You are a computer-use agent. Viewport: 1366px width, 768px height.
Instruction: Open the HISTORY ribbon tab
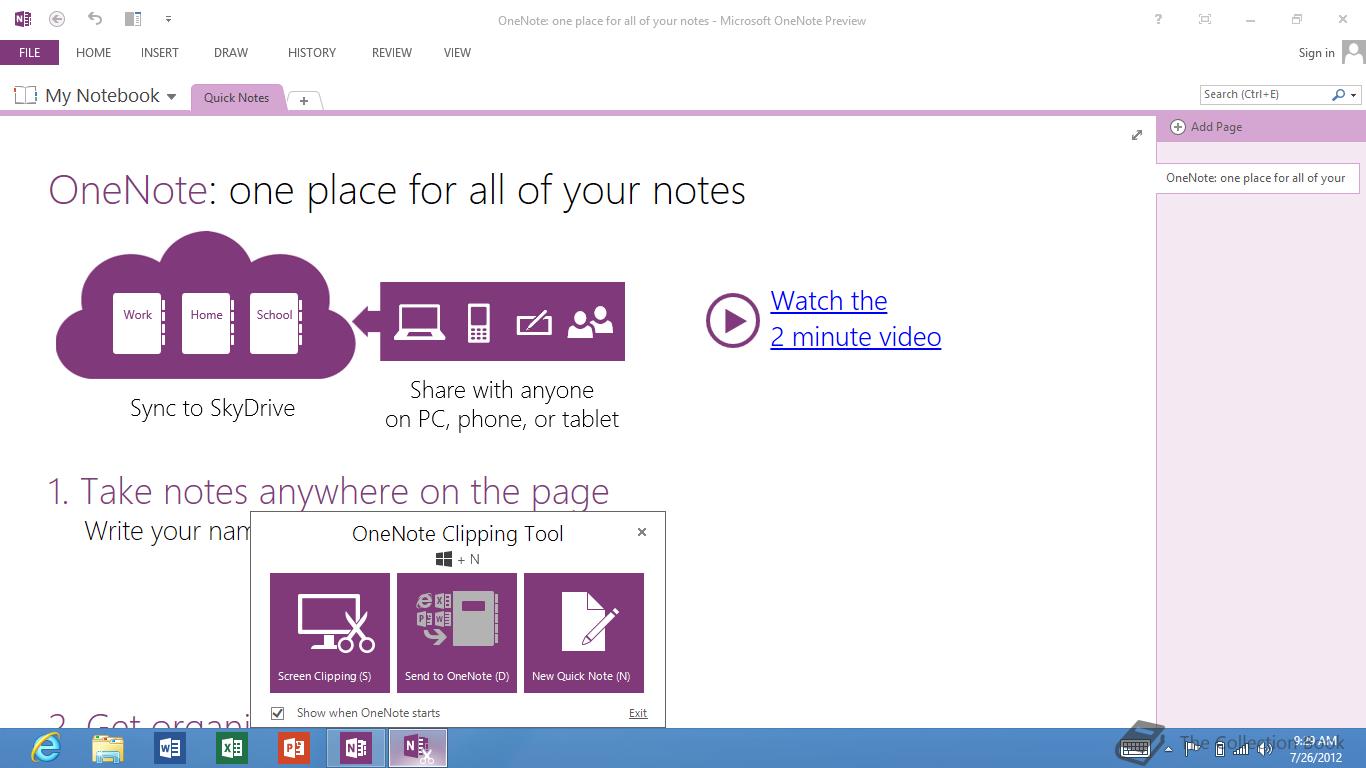tap(312, 53)
